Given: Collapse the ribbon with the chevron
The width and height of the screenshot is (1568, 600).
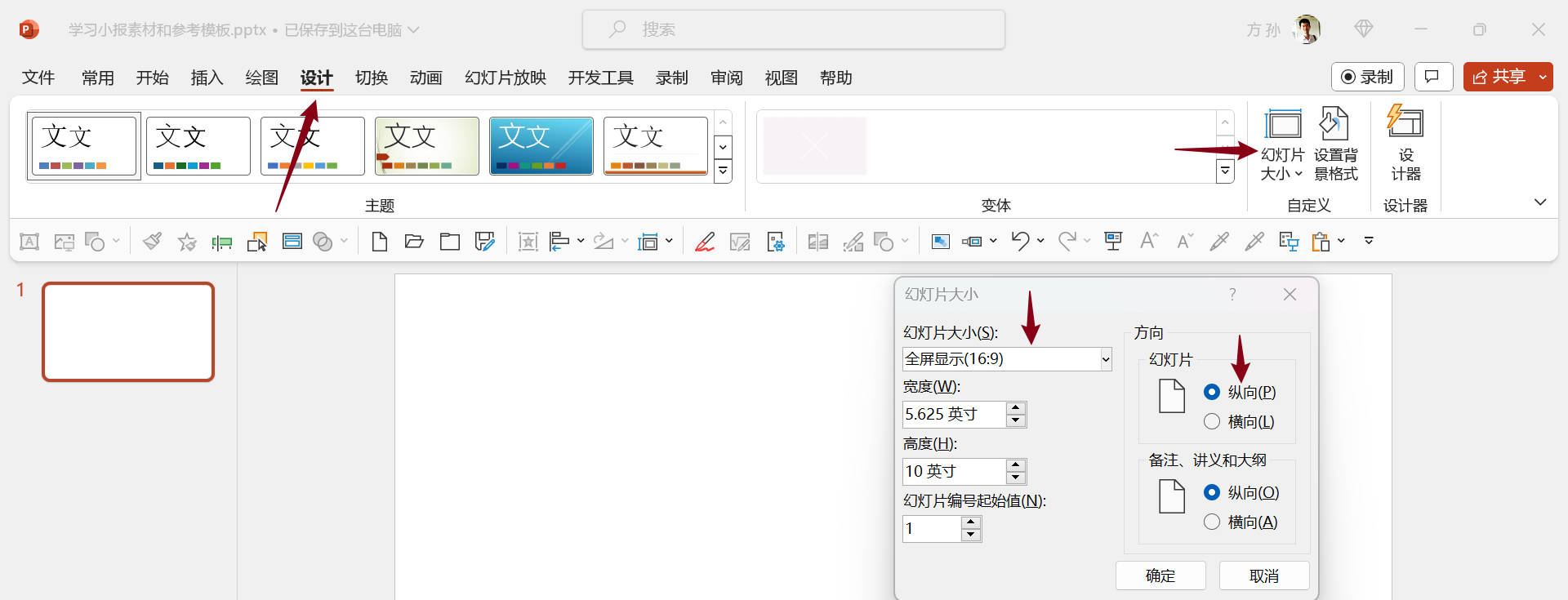Looking at the screenshot, I should 1540,202.
